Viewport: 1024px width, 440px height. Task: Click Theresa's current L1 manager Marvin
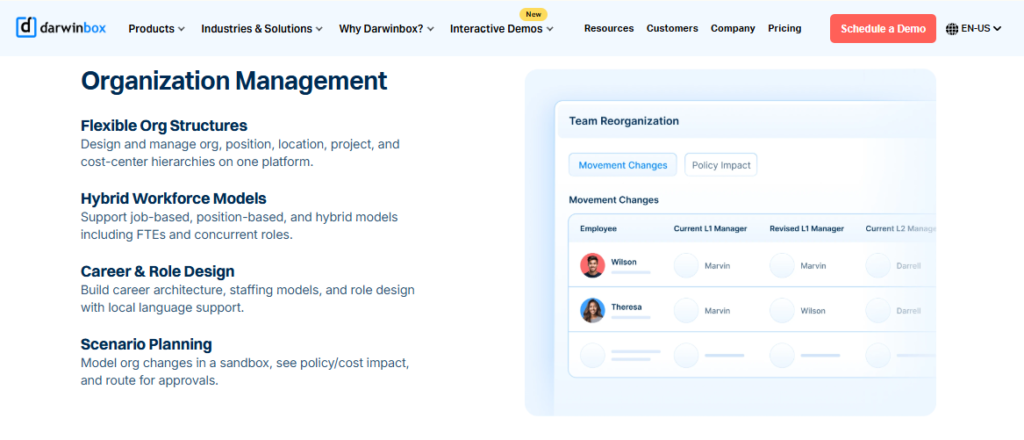tap(717, 311)
